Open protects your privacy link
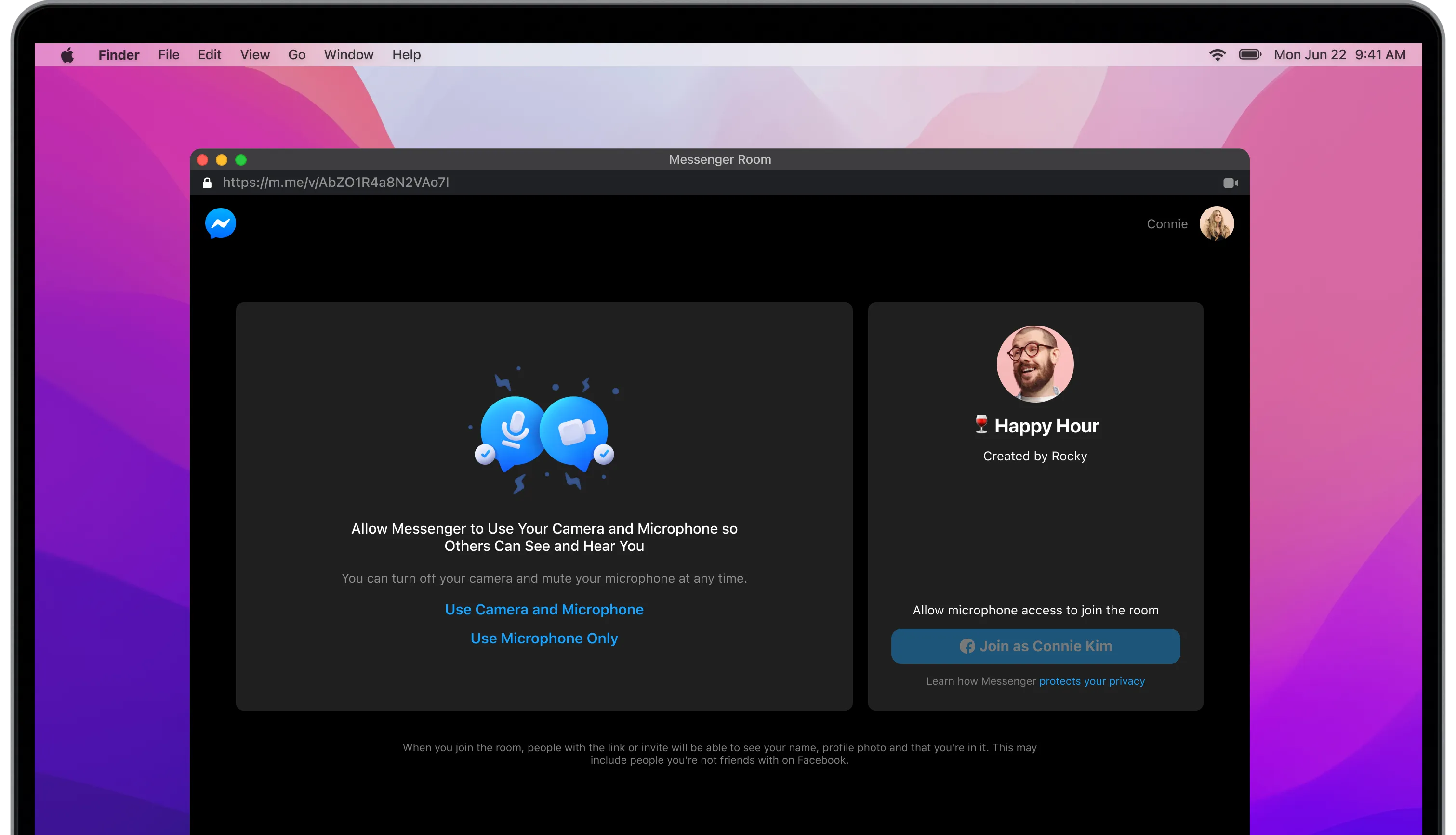Viewport: 1456px width, 835px height. point(1091,681)
